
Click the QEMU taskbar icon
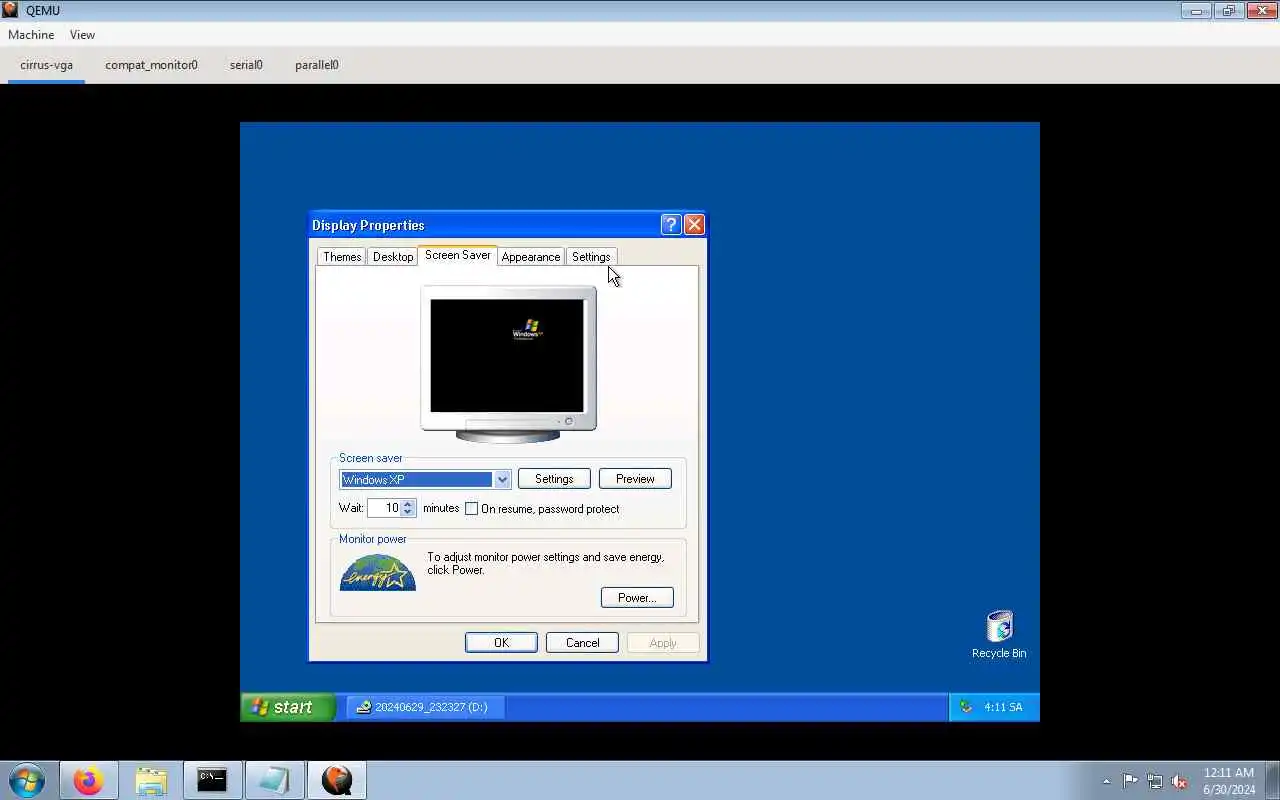(x=337, y=780)
